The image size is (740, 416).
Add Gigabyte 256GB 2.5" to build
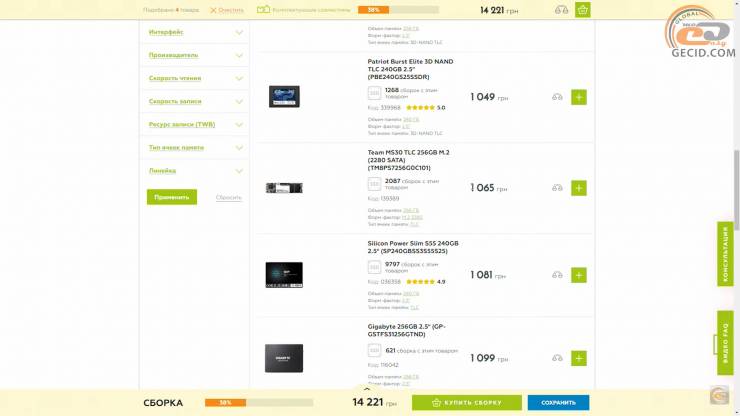(579, 358)
